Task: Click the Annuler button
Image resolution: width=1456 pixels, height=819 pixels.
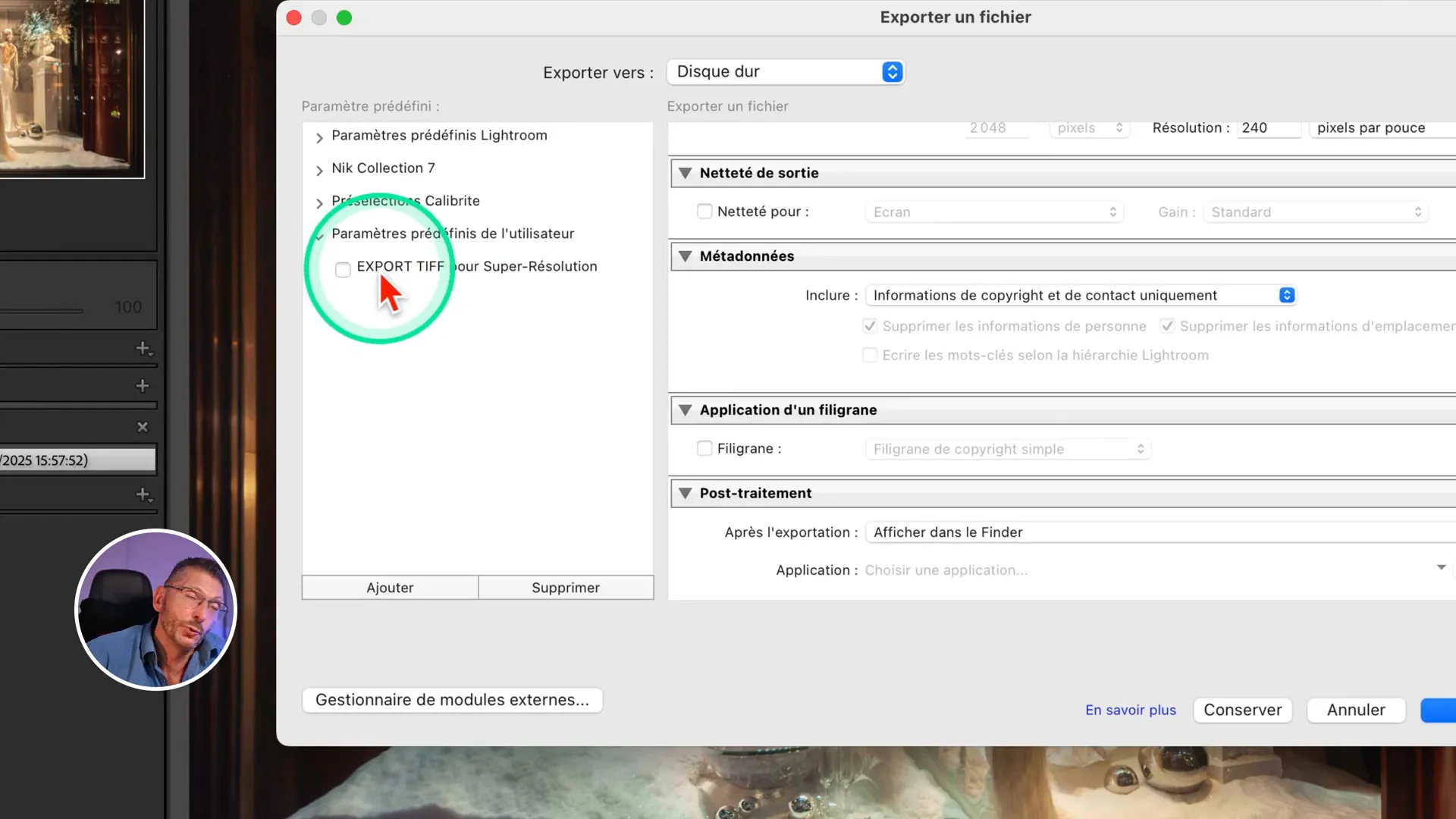Action: [x=1356, y=710]
